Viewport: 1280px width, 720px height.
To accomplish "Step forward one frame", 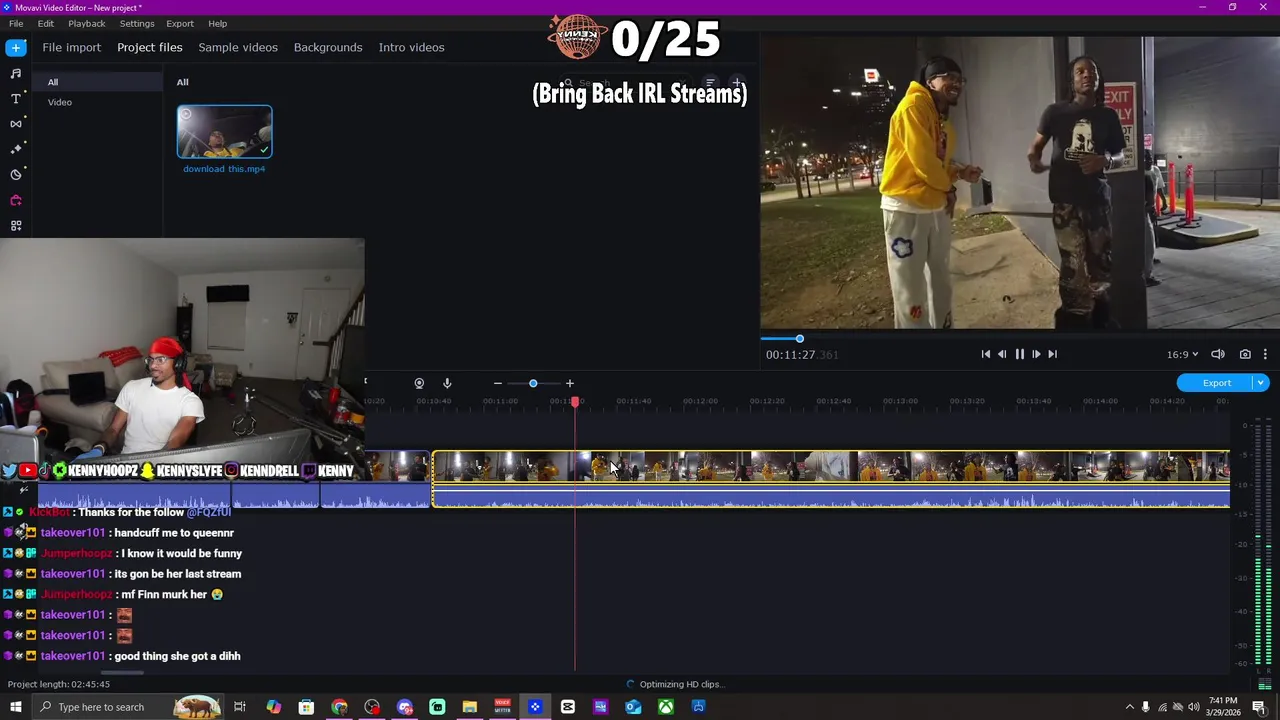I will point(1036,354).
